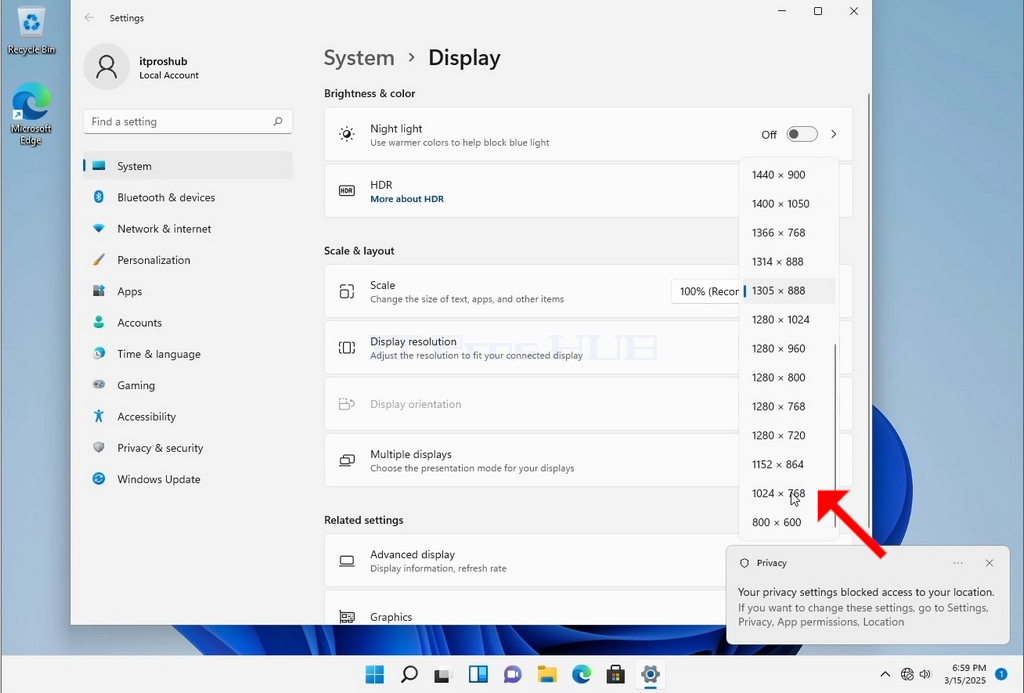Open Widgets on the taskbar
The image size is (1024, 693).
(x=478, y=674)
